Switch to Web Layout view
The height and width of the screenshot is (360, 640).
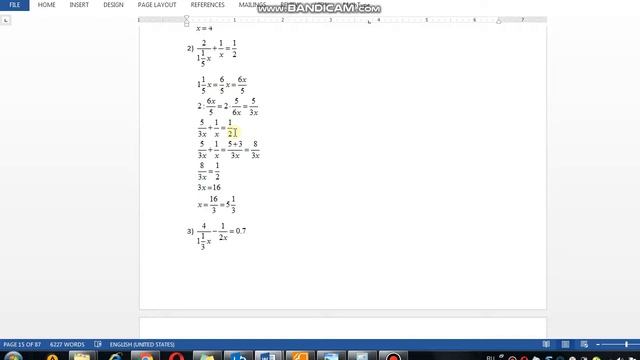pos(584,344)
